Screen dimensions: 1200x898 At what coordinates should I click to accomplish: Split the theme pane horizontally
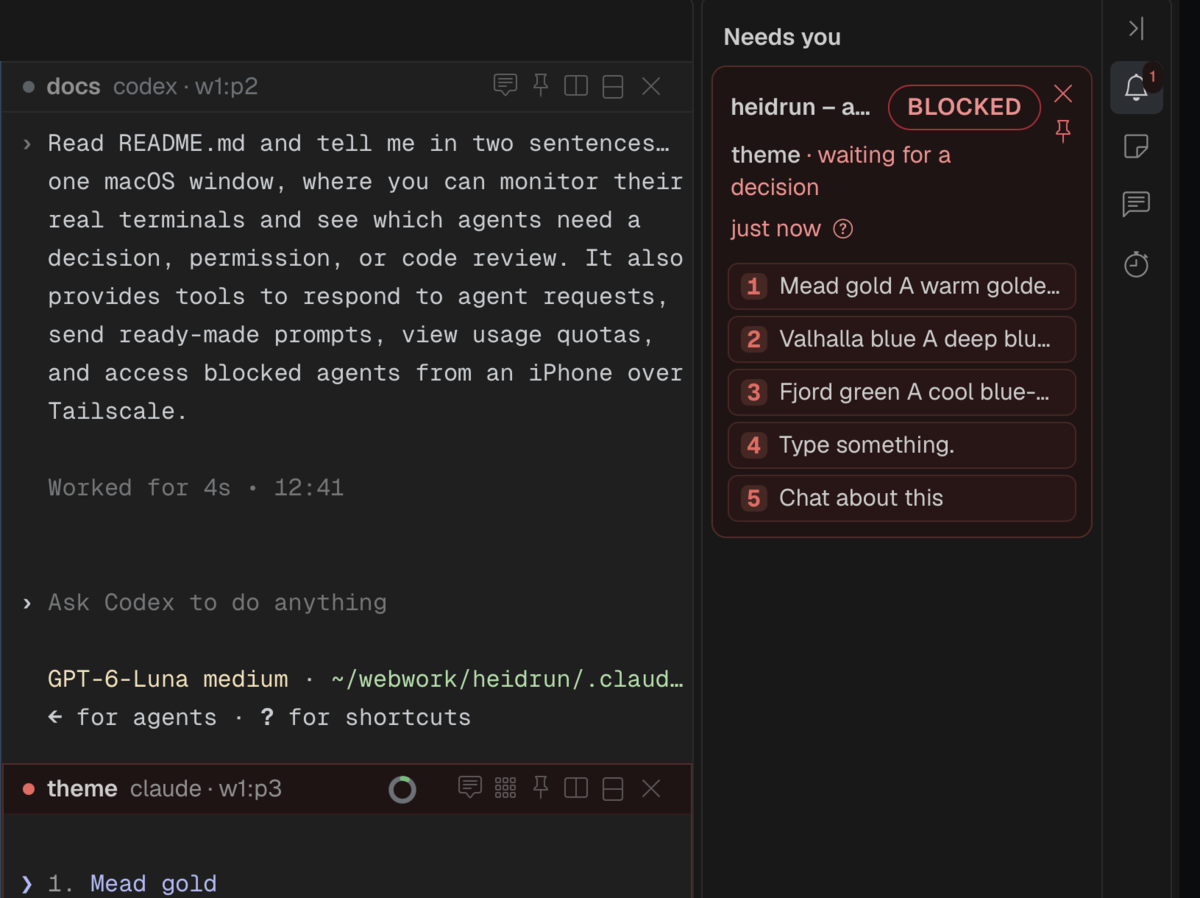point(613,789)
